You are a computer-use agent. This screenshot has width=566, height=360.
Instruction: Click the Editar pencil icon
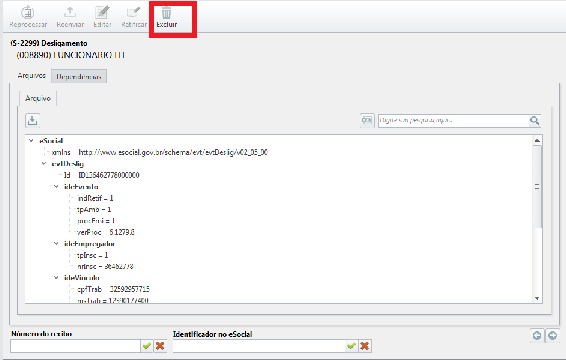click(102, 12)
